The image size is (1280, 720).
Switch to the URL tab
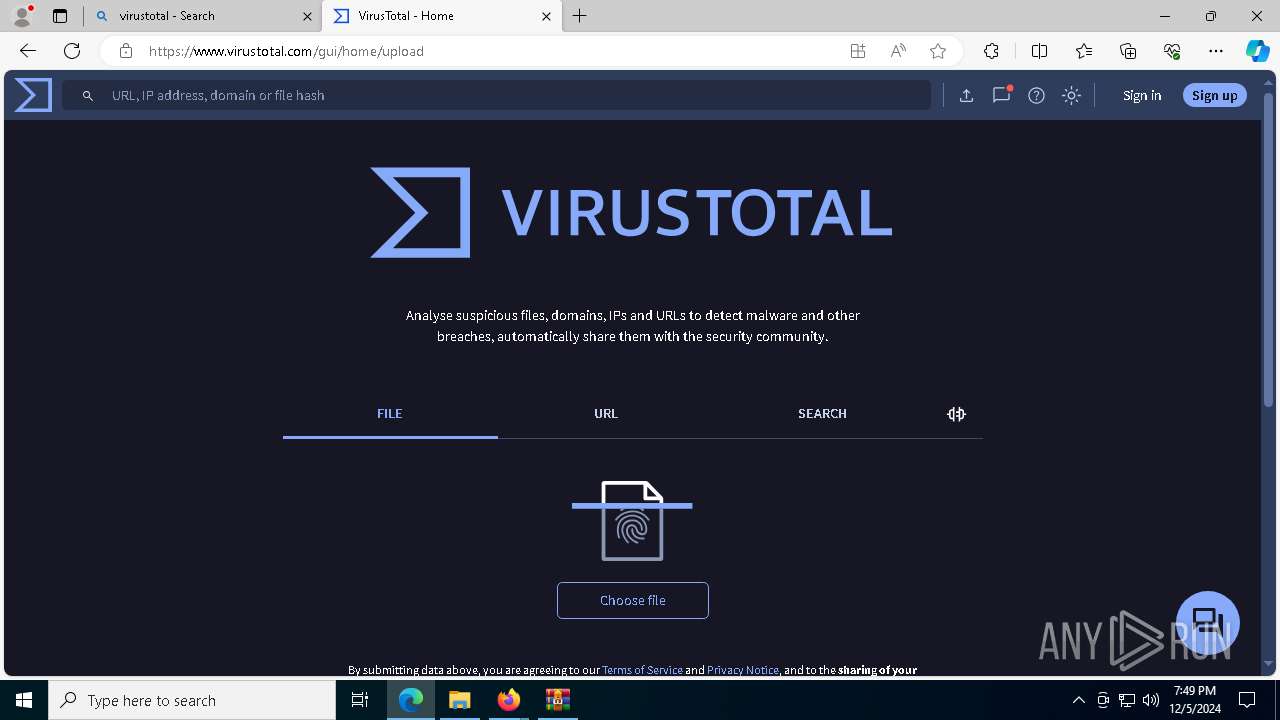pyautogui.click(x=606, y=414)
